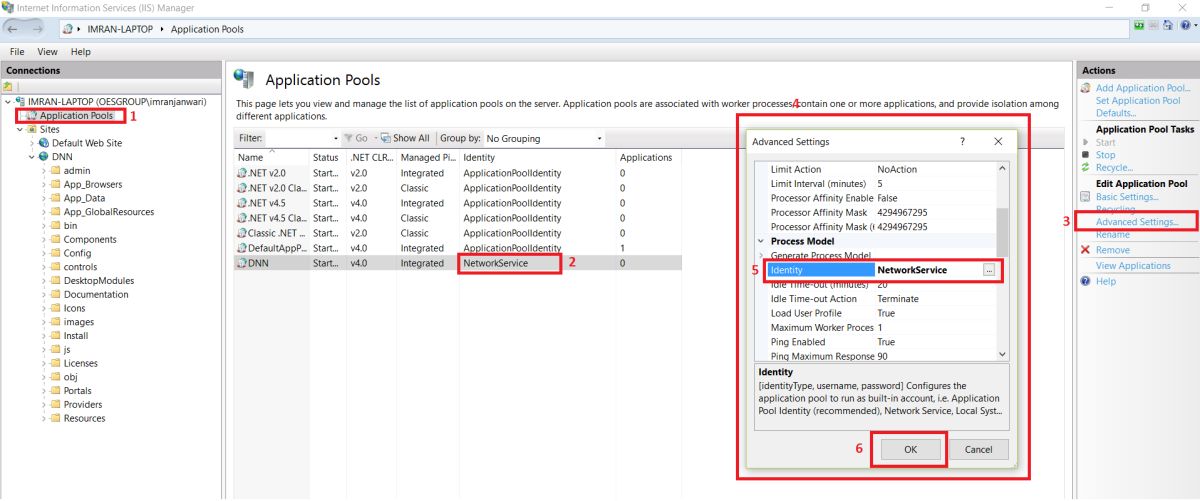Screen dimensions: 1200x501
Task: Click the dialog help question mark
Action: (x=962, y=142)
